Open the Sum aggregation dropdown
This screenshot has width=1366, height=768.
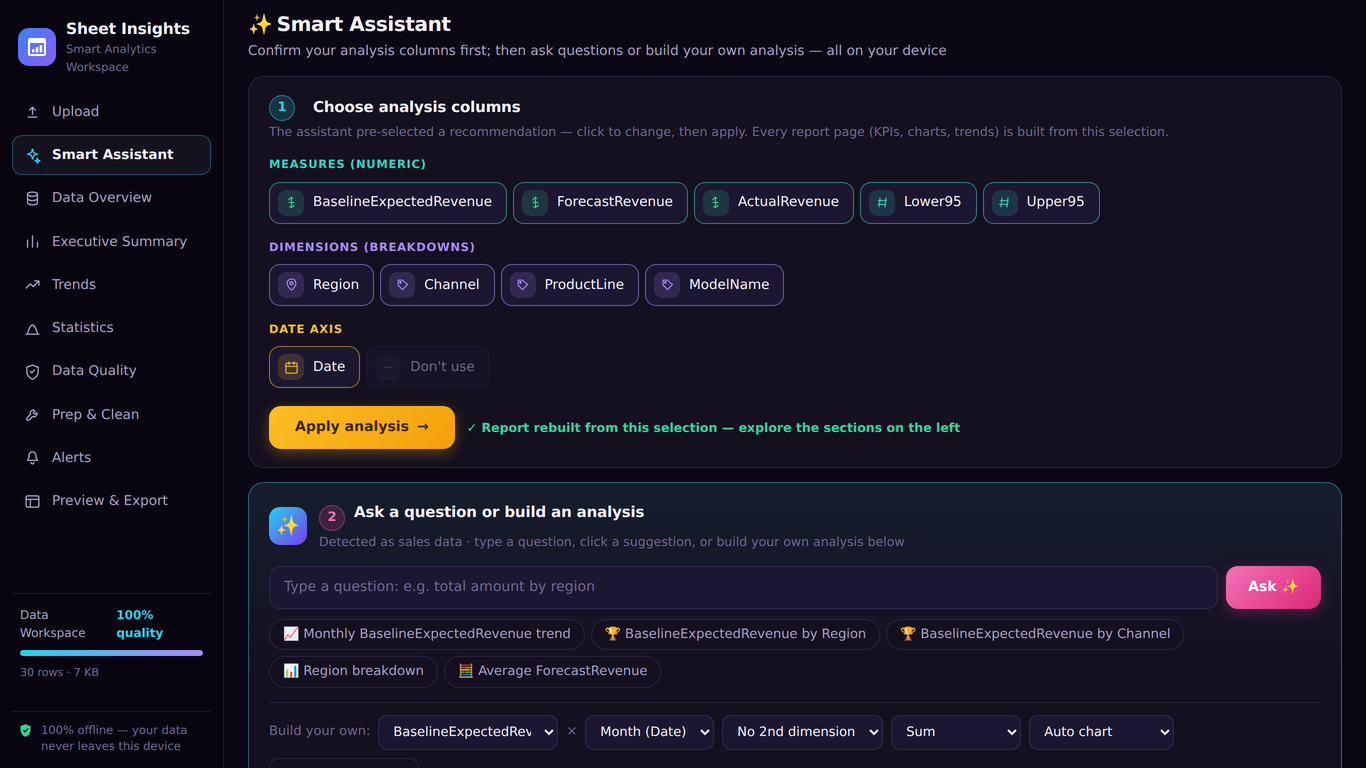click(x=955, y=732)
